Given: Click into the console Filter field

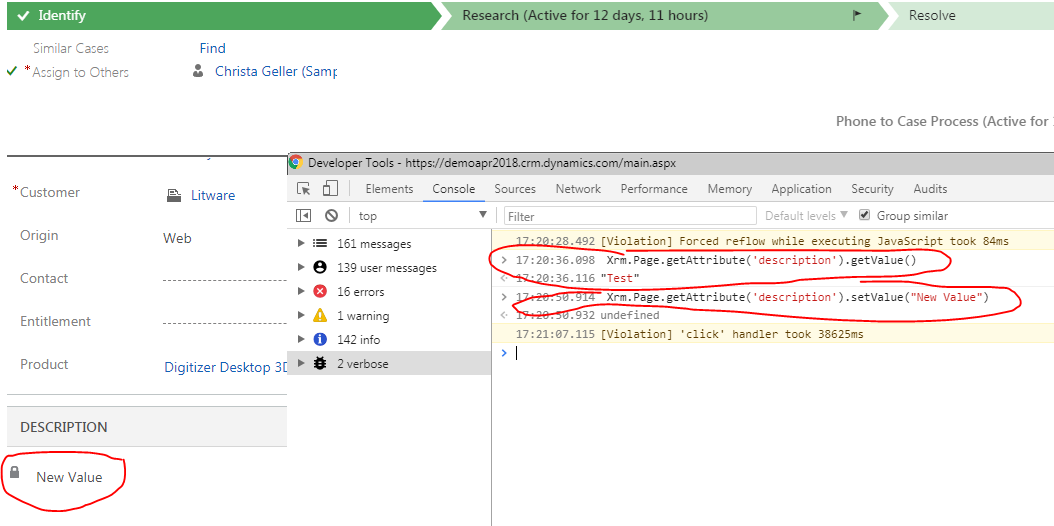Looking at the screenshot, I should click(x=631, y=216).
